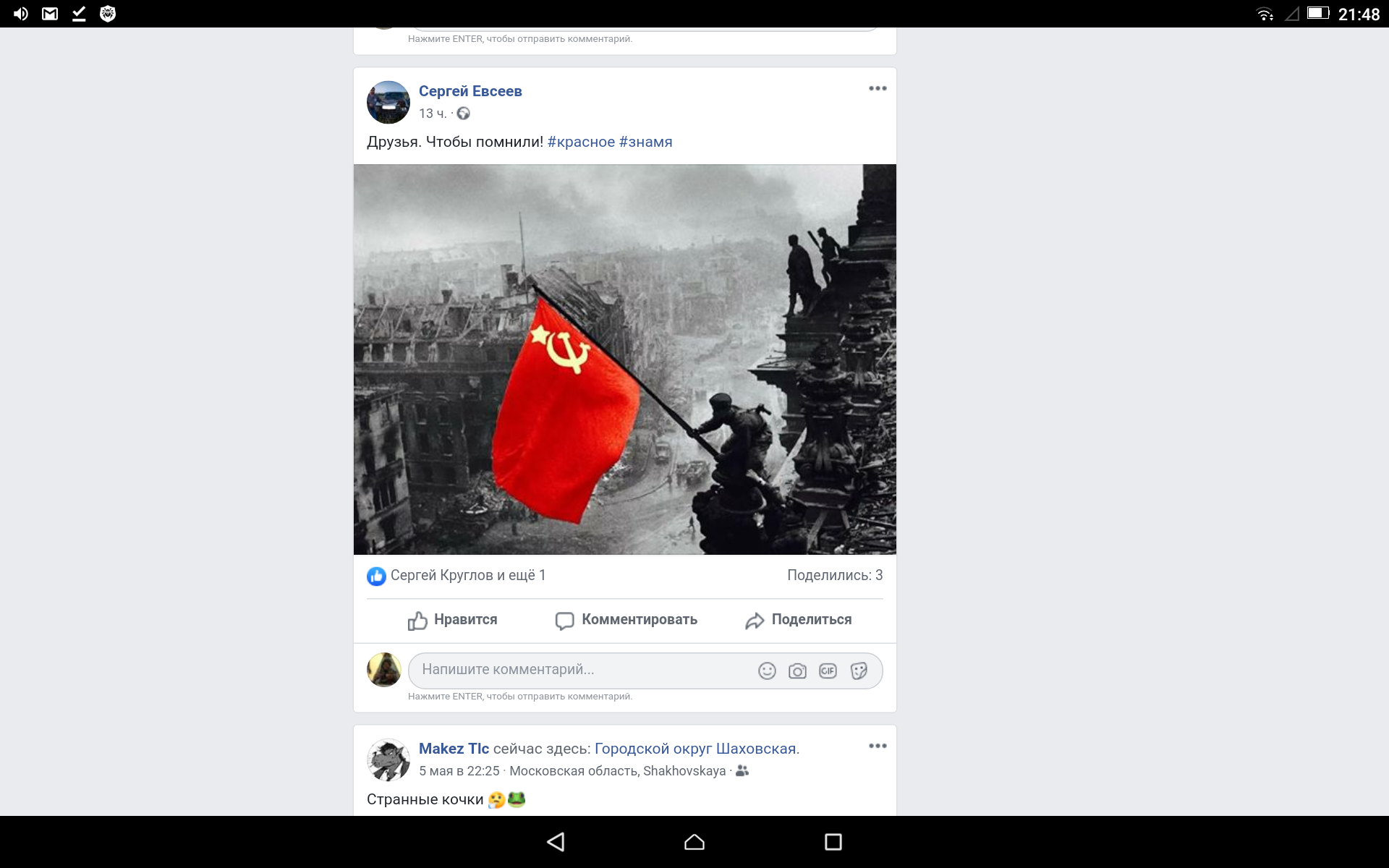Image resolution: width=1389 pixels, height=868 pixels.
Task: Click the blue like reaction icon
Action: [x=376, y=576]
